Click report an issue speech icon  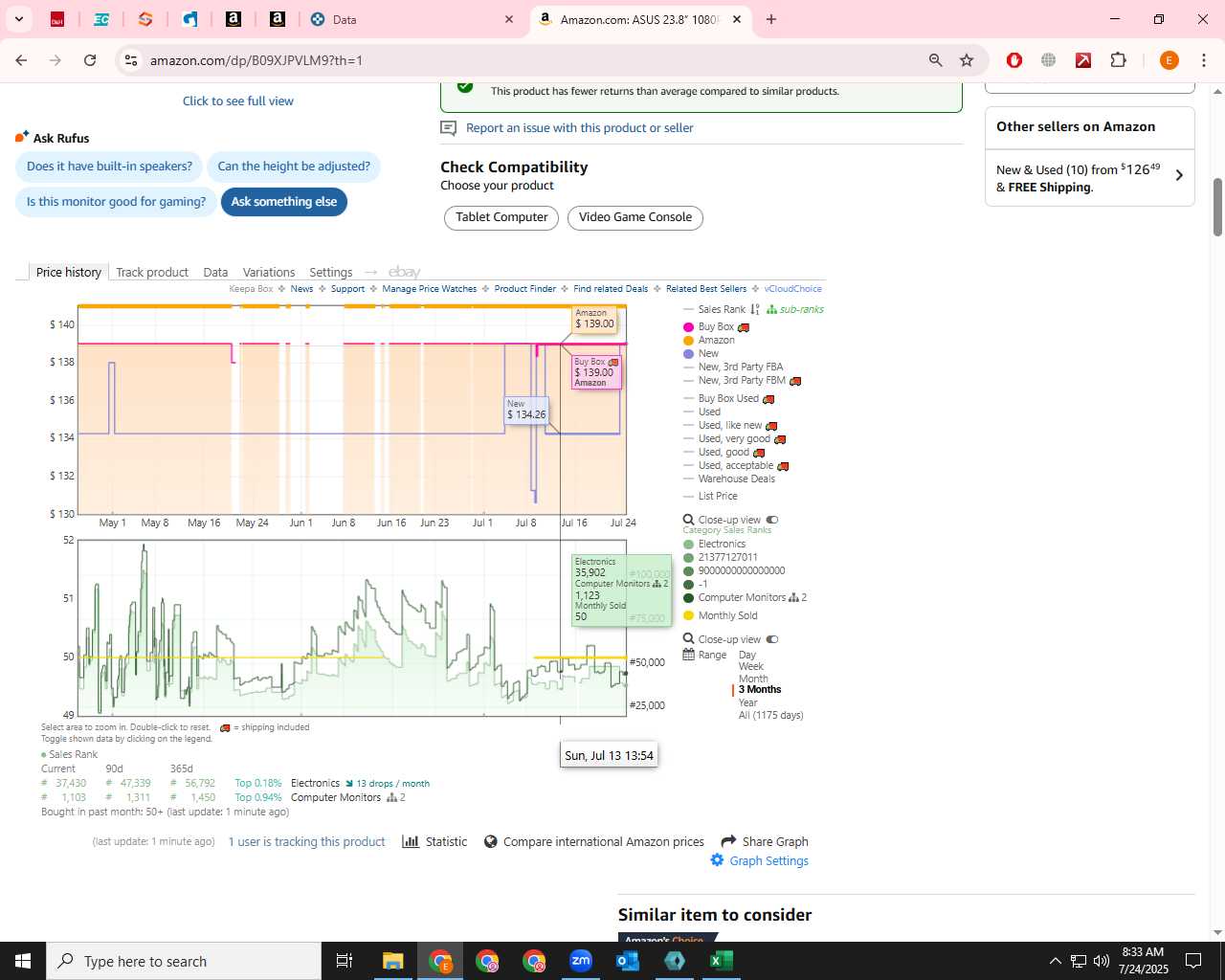coord(448,128)
